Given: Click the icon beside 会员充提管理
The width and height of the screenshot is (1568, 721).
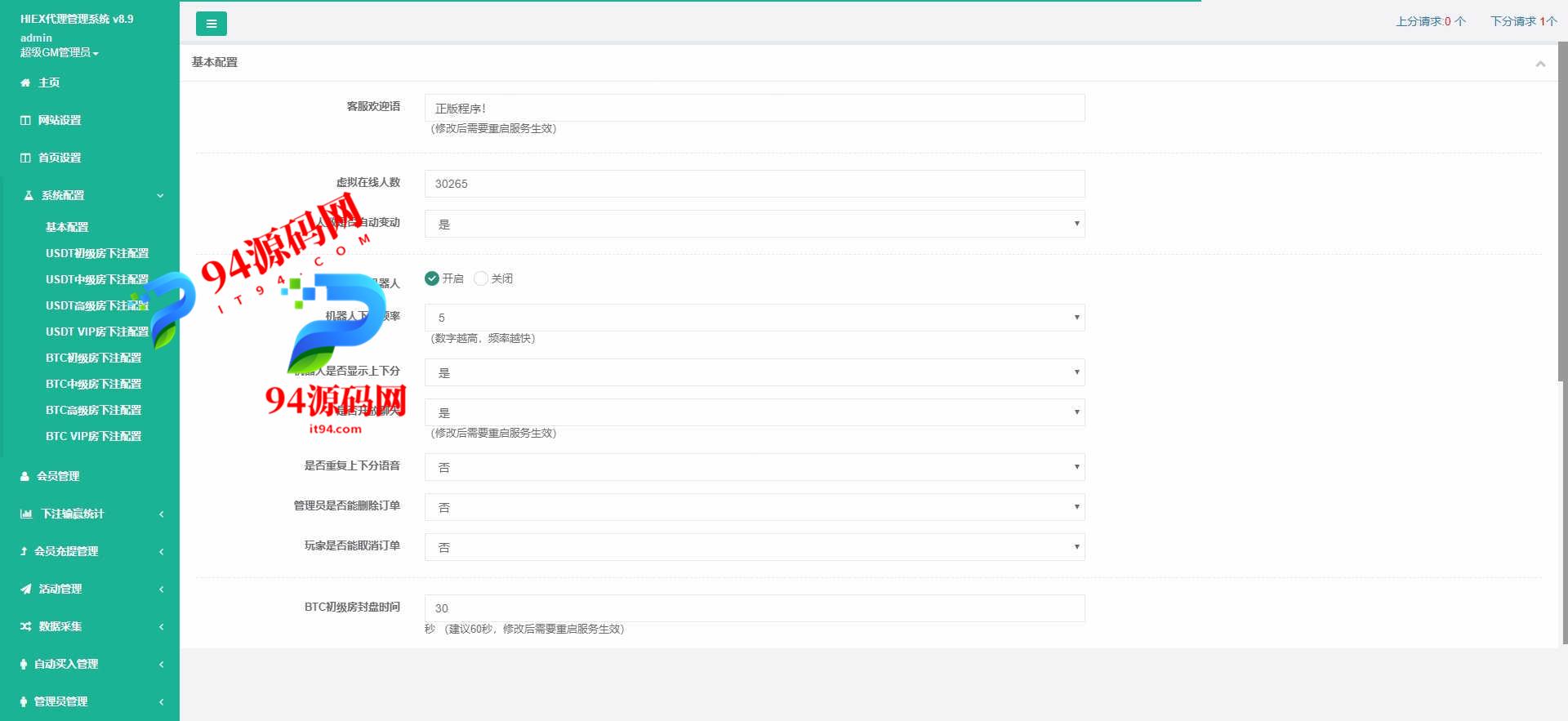Looking at the screenshot, I should [24, 551].
